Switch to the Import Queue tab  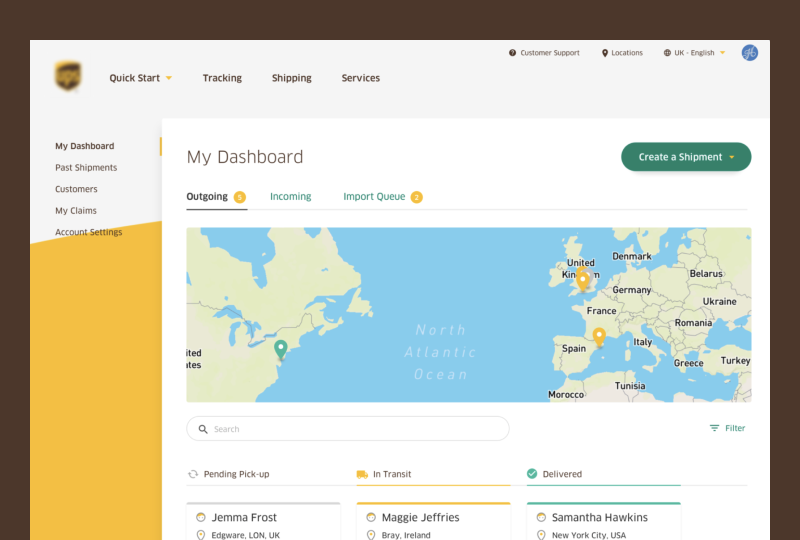pyautogui.click(x=383, y=197)
